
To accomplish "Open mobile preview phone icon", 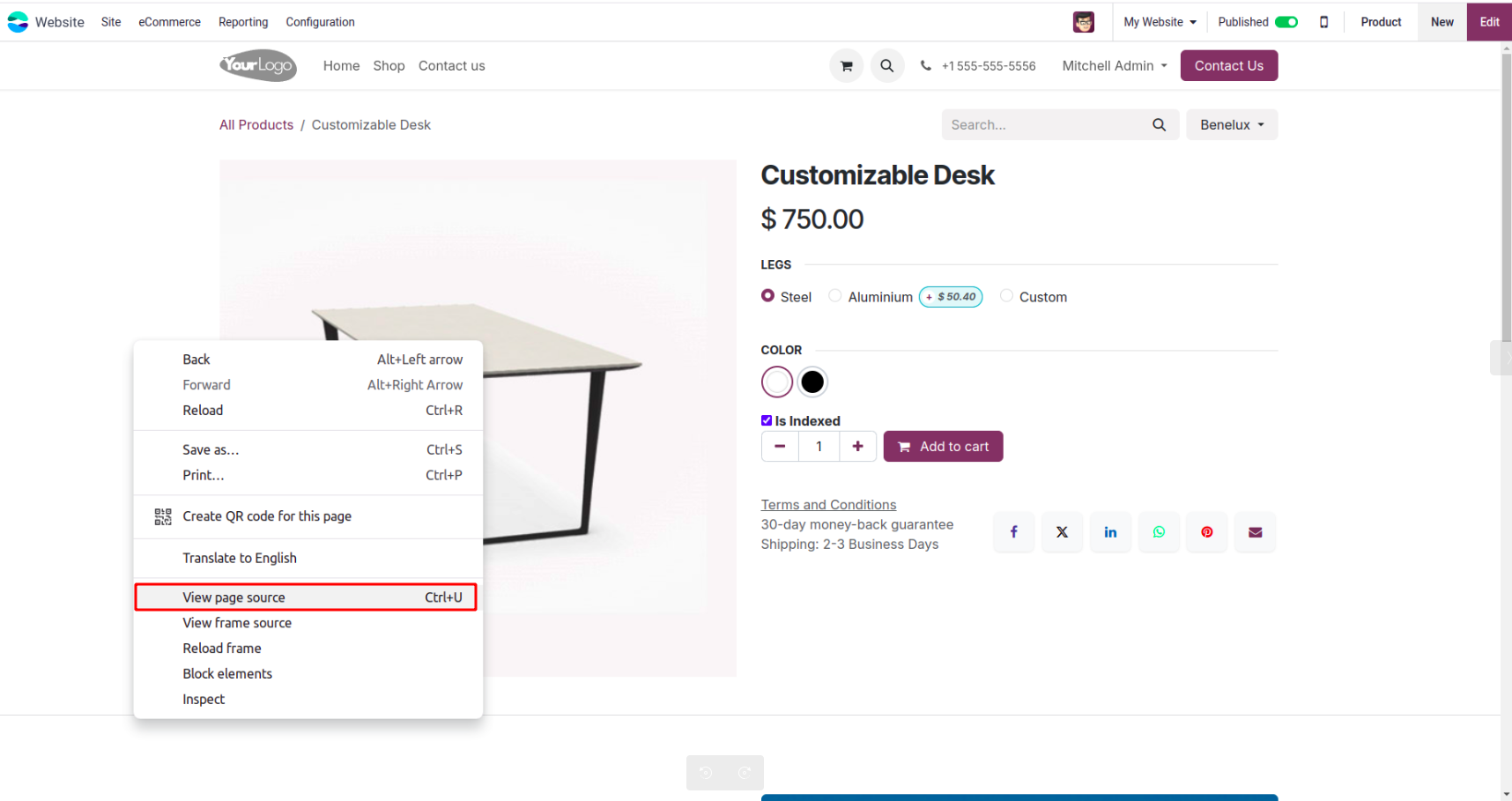I will (x=1323, y=22).
